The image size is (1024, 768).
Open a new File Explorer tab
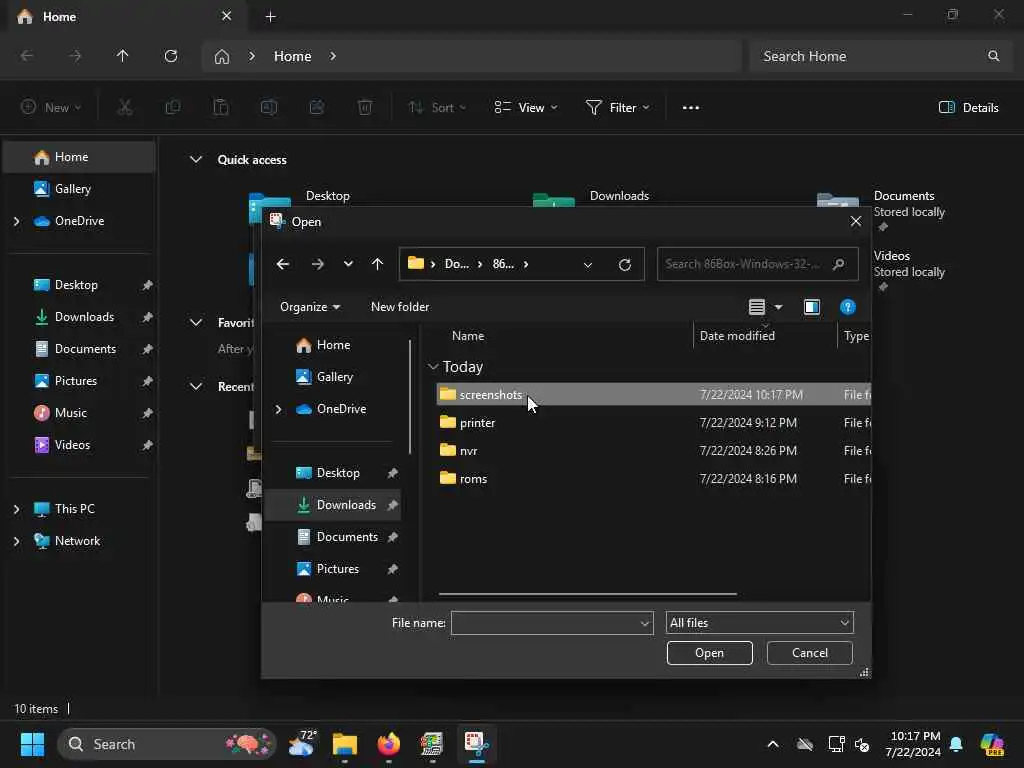[270, 17]
